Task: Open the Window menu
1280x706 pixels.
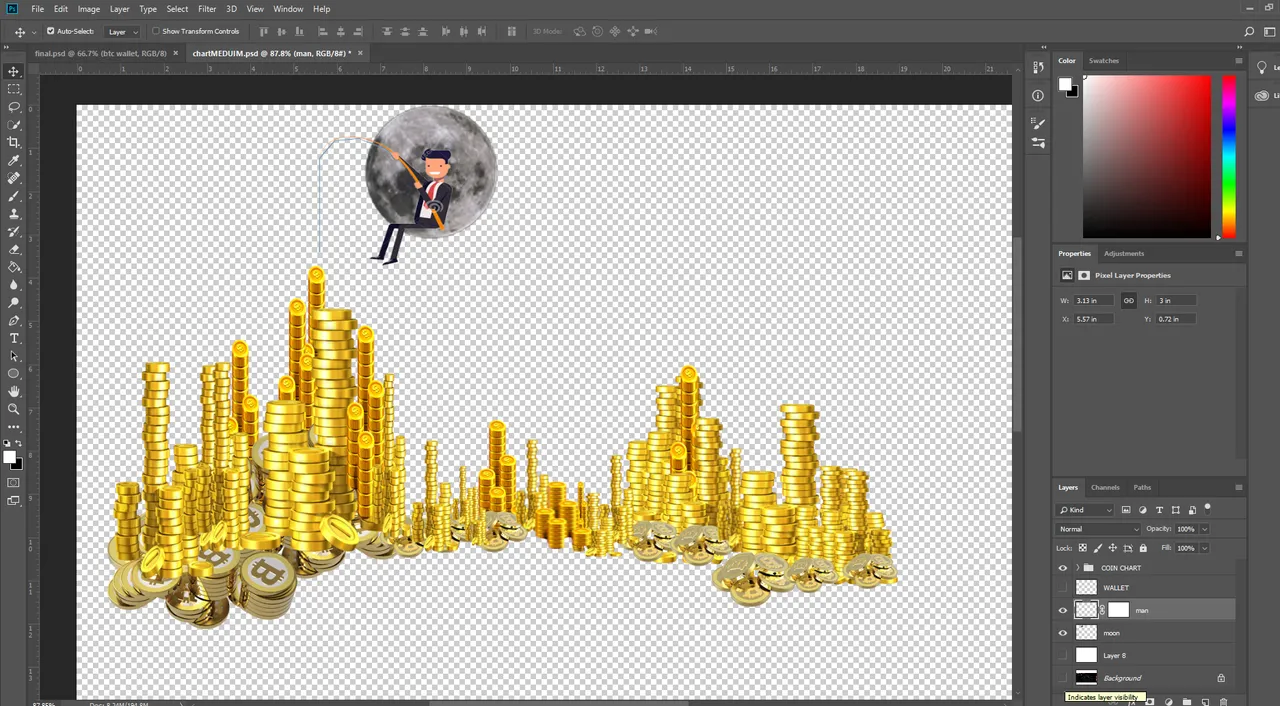Action: [288, 9]
